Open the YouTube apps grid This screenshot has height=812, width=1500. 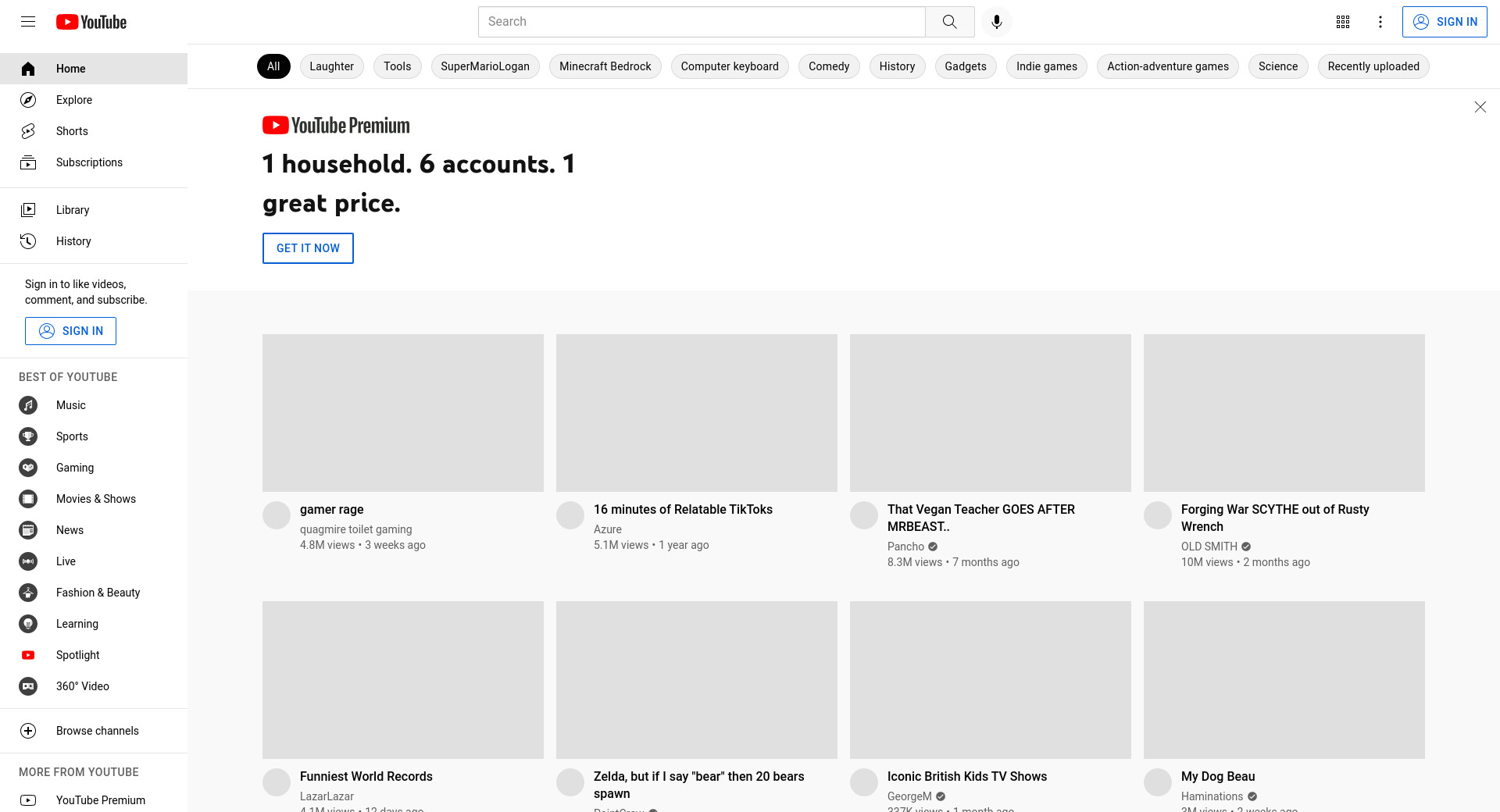(1343, 22)
